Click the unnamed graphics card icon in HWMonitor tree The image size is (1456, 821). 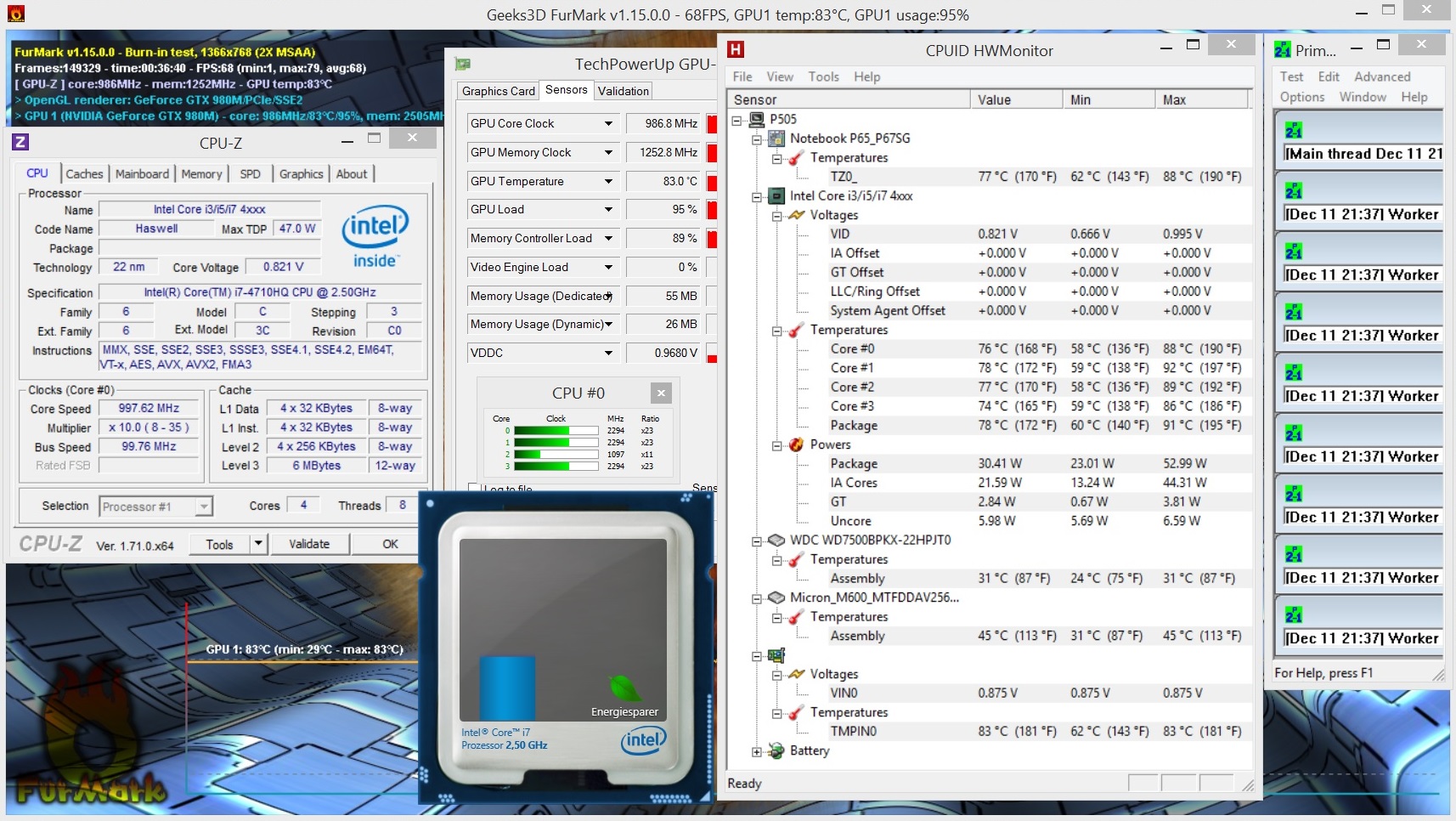point(776,655)
